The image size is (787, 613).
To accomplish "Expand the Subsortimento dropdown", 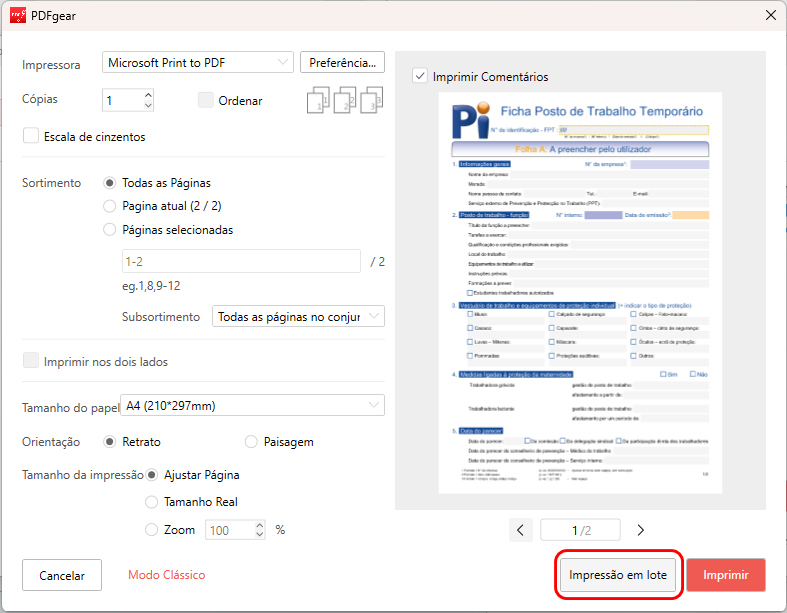I will 299,316.
